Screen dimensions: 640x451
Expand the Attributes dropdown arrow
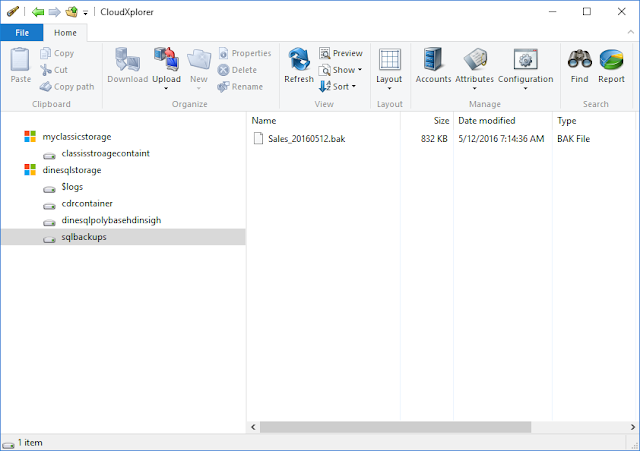475,89
